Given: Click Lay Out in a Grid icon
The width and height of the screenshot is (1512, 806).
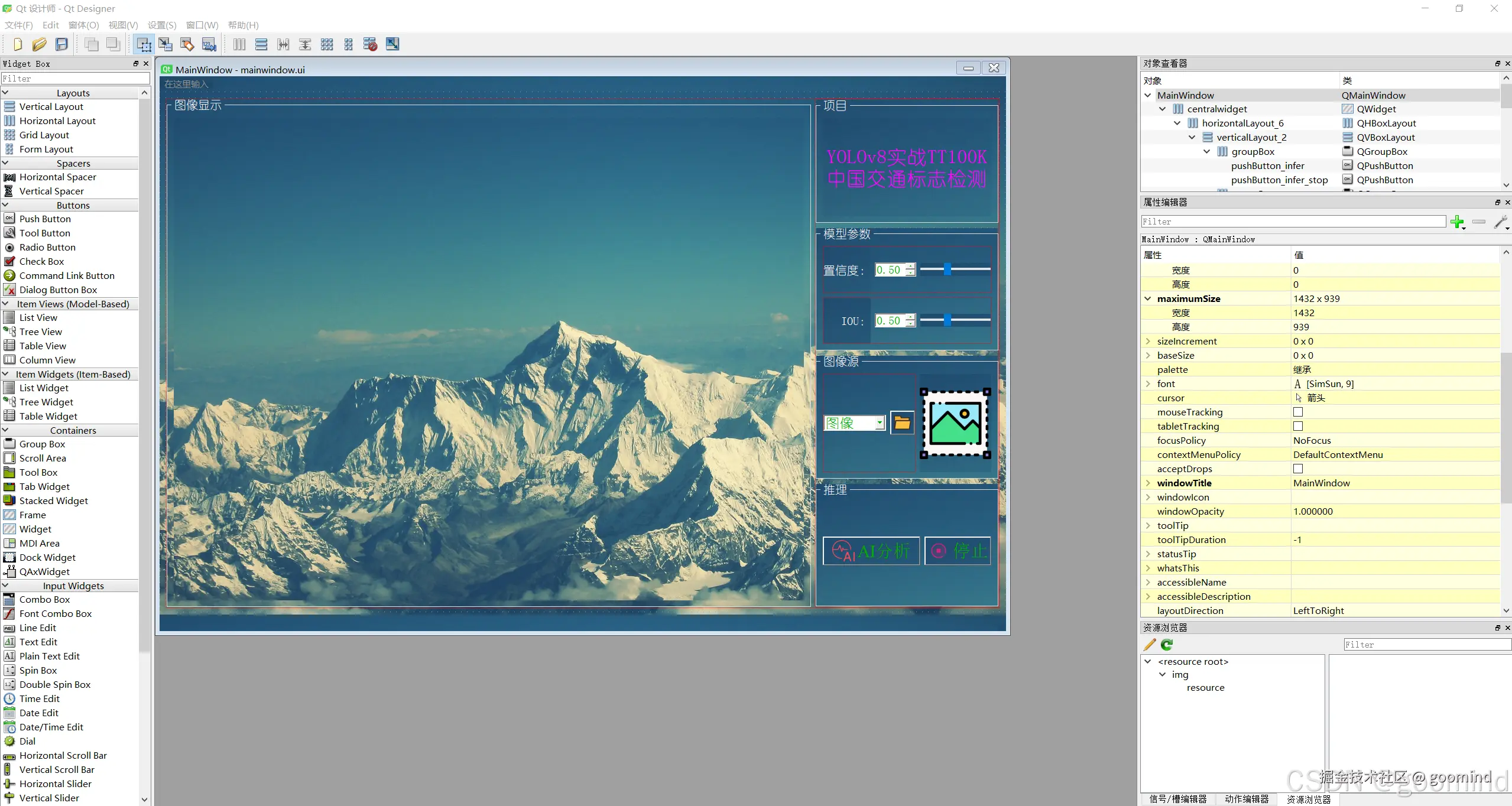Looking at the screenshot, I should [327, 44].
